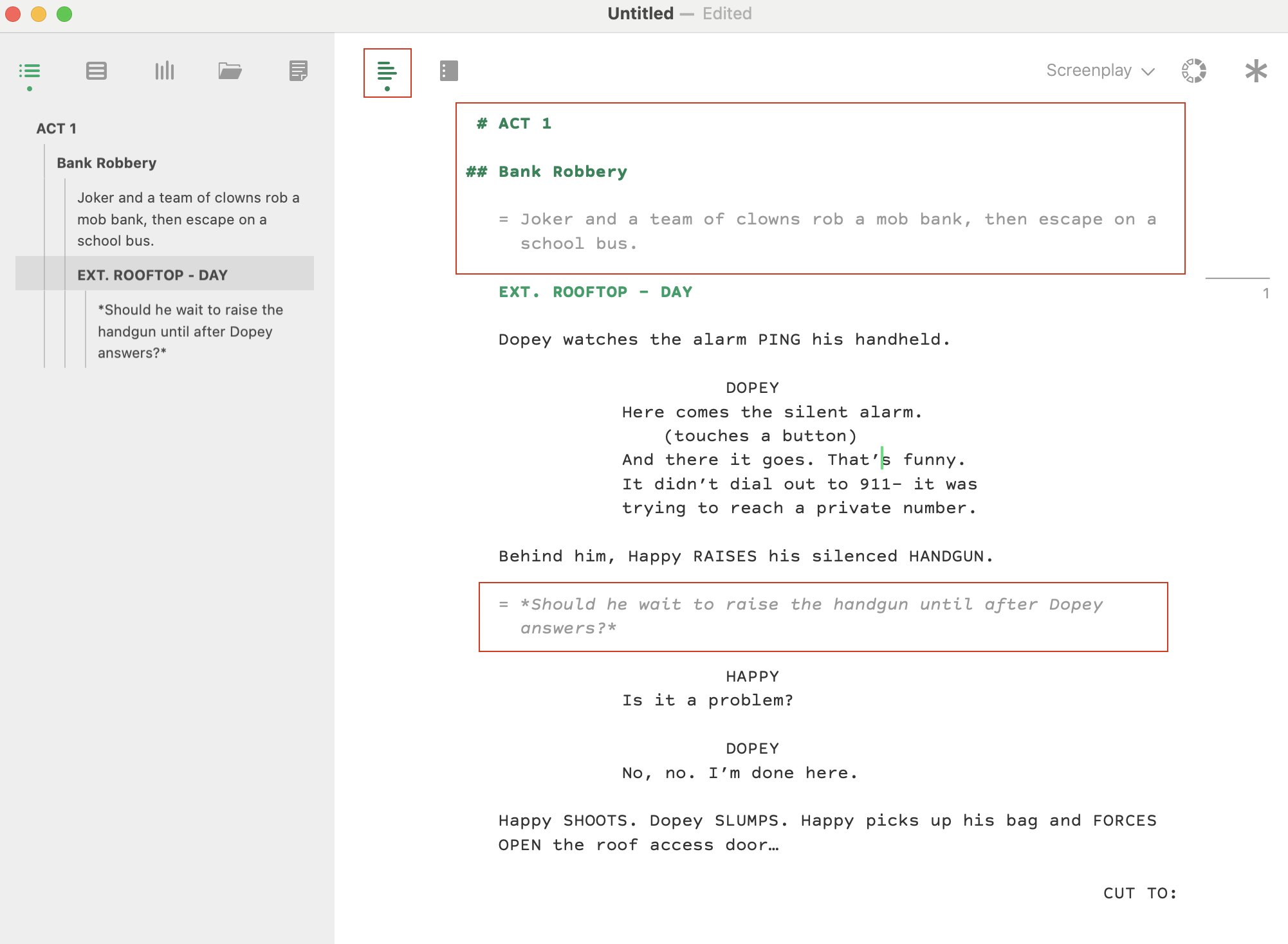
Task: Click the asterisk icon at top right
Action: [x=1255, y=71]
